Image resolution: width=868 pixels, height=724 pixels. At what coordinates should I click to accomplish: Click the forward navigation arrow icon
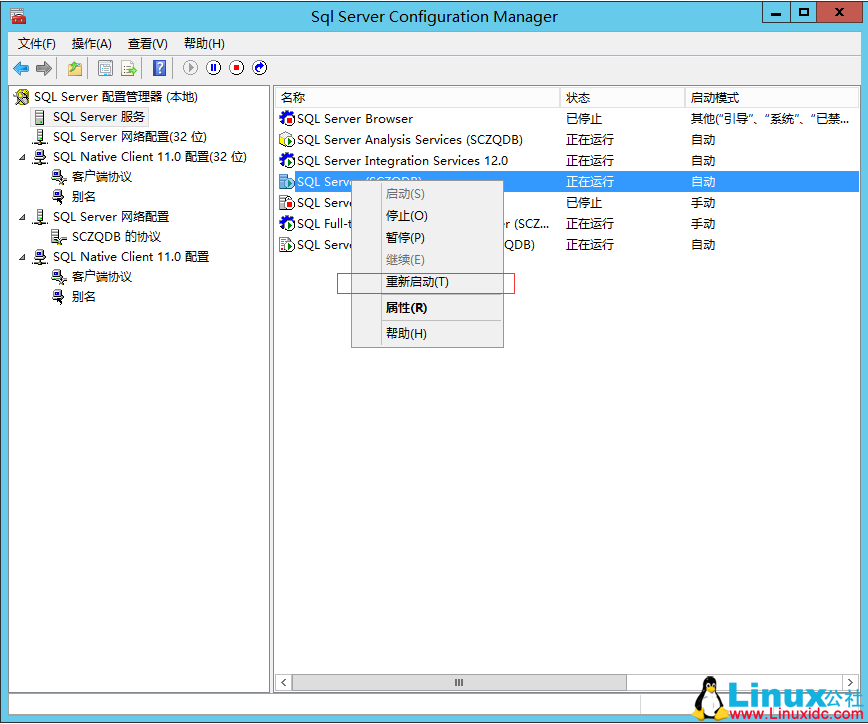point(41,68)
